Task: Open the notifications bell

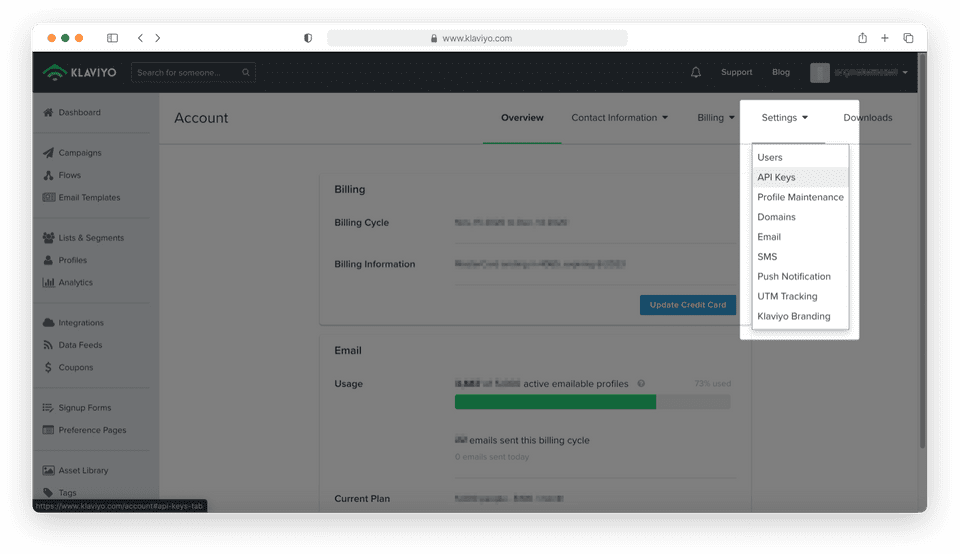Action: coord(696,72)
